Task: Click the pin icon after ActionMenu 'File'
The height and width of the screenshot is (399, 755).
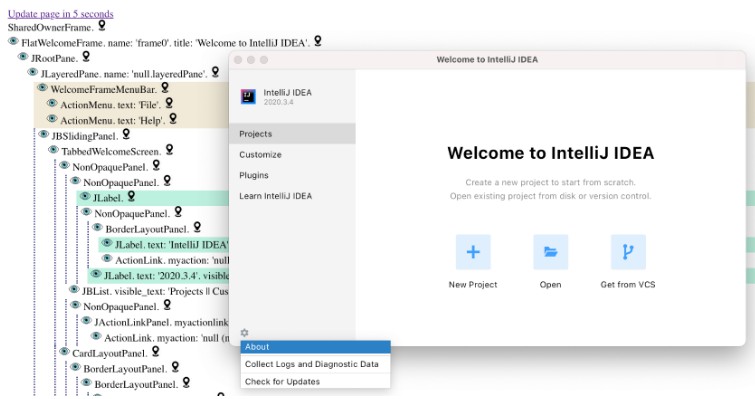Action: [169, 103]
